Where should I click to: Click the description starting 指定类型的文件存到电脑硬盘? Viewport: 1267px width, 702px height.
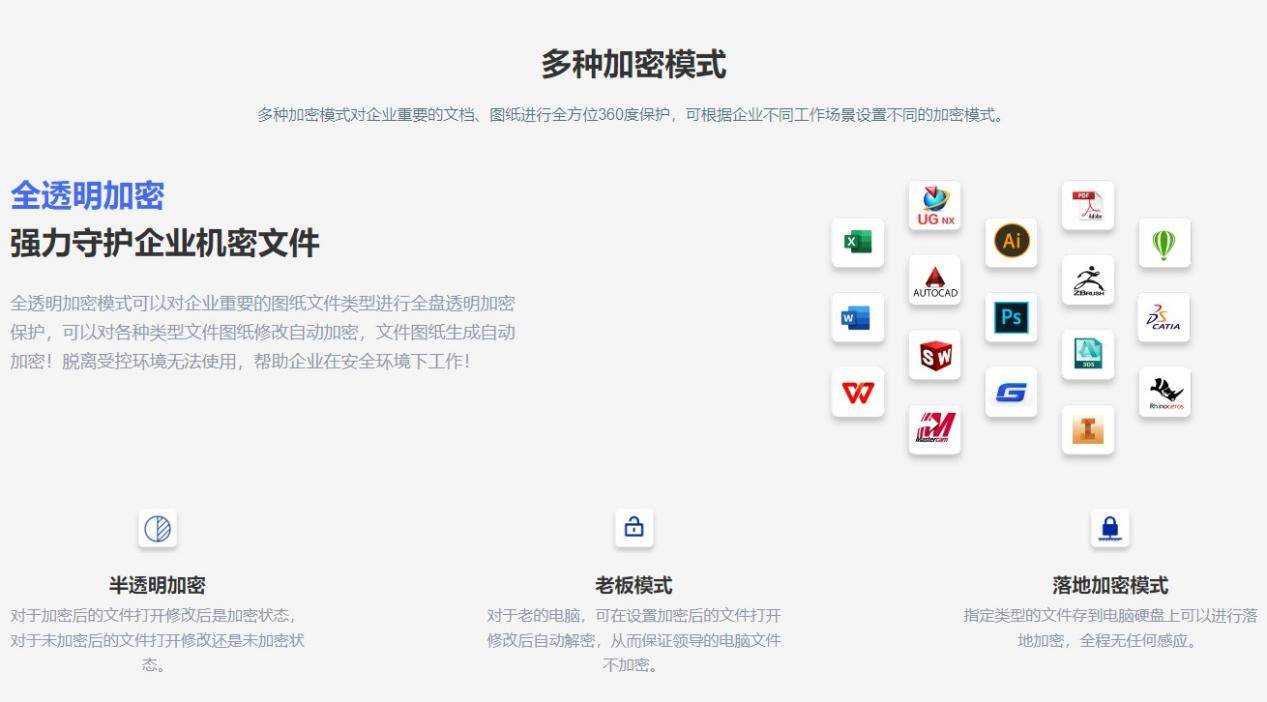(x=1110, y=628)
